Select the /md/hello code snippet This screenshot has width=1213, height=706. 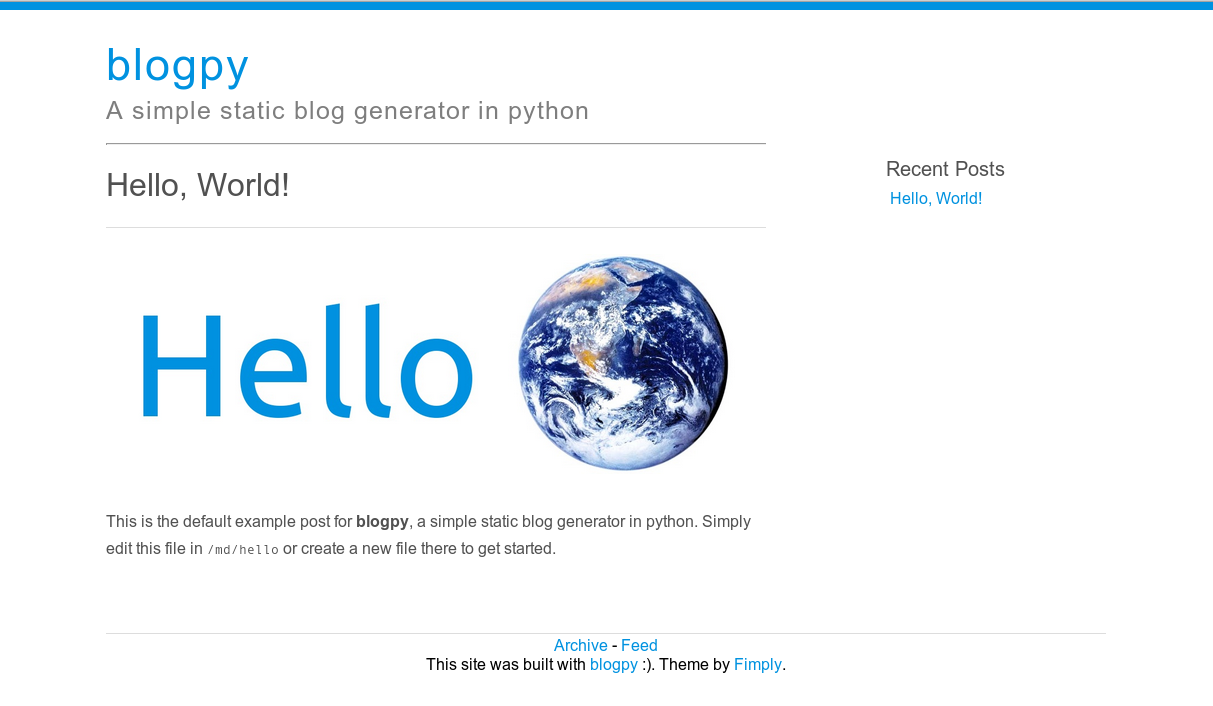pos(242,549)
